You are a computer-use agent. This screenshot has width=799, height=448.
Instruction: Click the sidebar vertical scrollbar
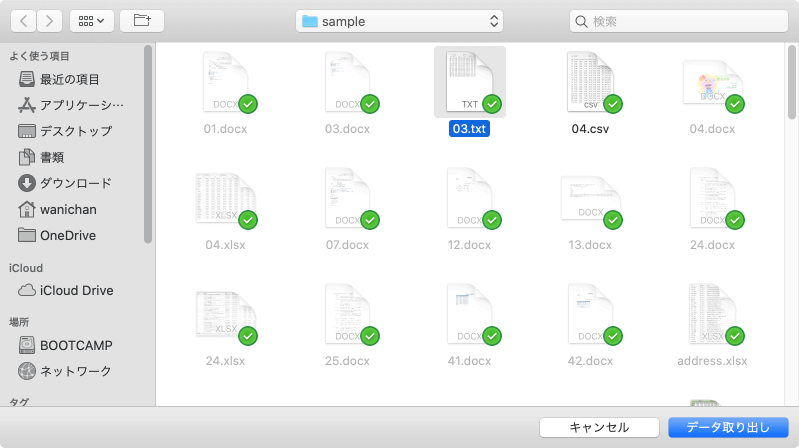click(x=148, y=144)
